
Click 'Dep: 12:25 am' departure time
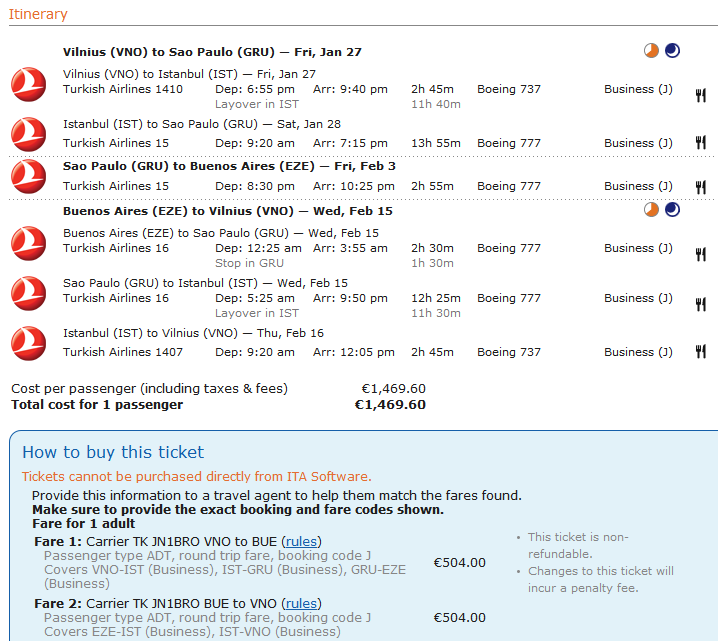(258, 248)
